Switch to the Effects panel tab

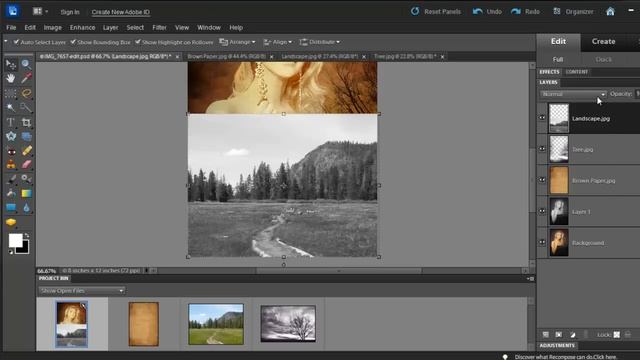(x=549, y=72)
